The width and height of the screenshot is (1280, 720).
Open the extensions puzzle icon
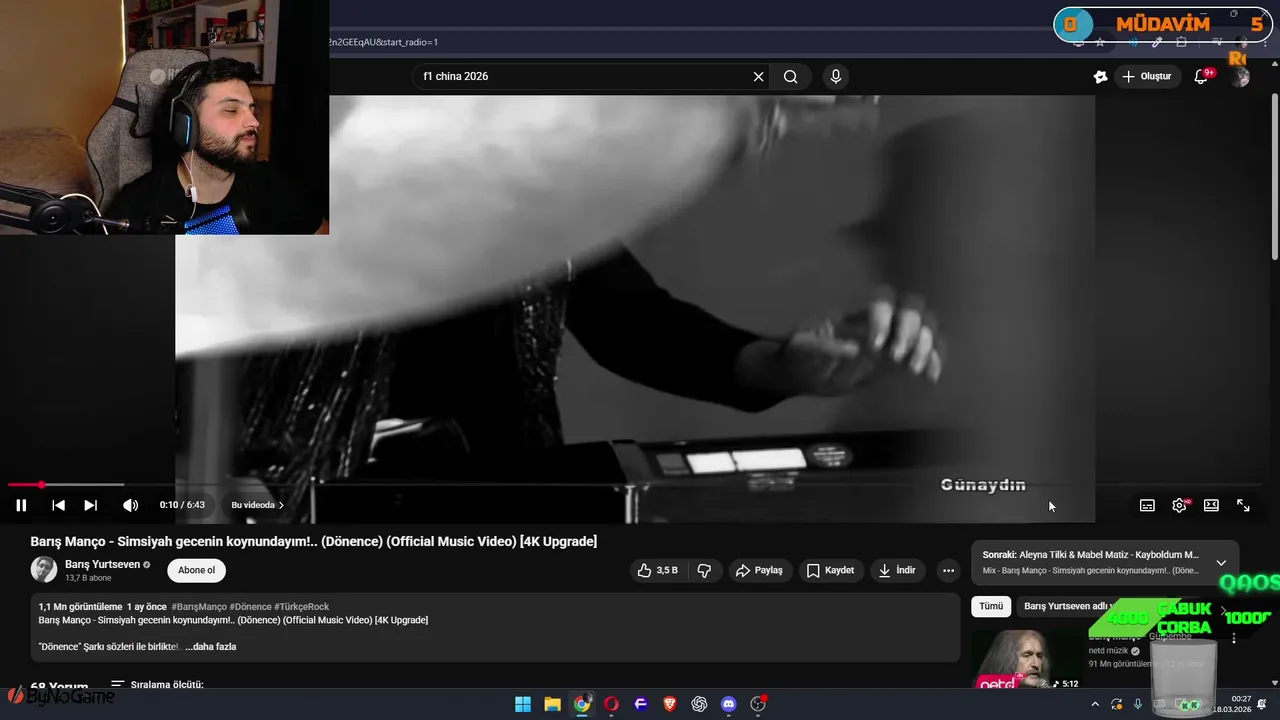coord(1181,42)
